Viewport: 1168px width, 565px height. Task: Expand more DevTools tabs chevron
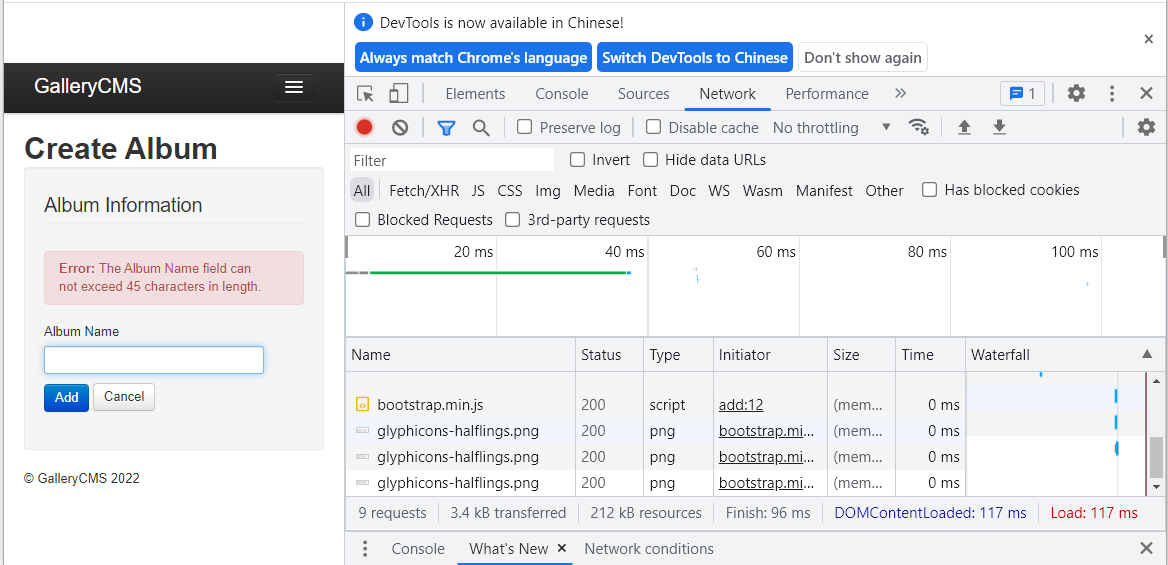point(900,93)
